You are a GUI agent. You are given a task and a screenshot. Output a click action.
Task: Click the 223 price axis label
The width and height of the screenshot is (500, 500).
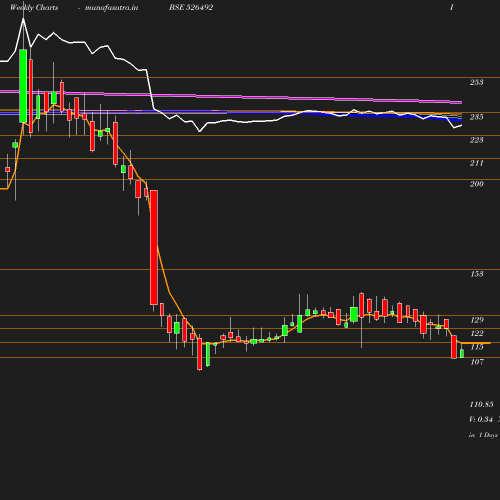point(477,140)
